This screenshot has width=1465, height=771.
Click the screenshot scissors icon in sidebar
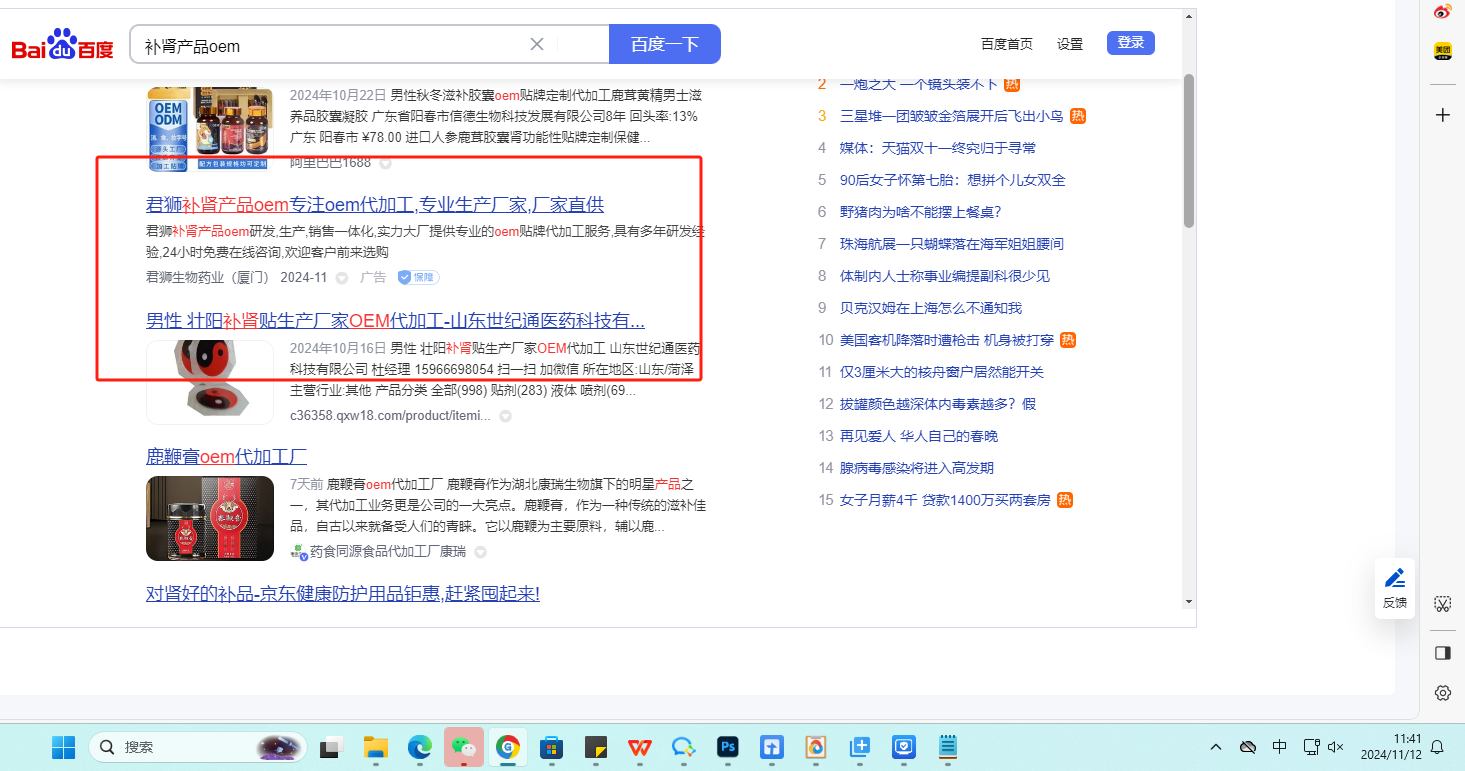(1442, 603)
